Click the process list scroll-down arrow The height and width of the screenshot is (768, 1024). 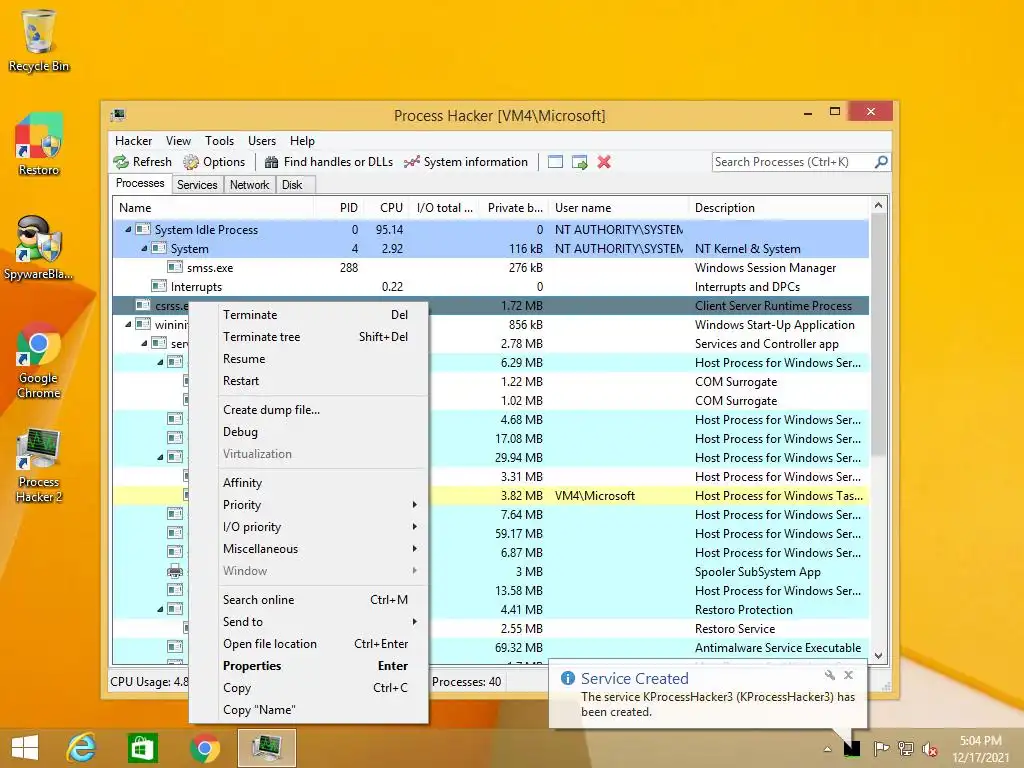(x=878, y=656)
